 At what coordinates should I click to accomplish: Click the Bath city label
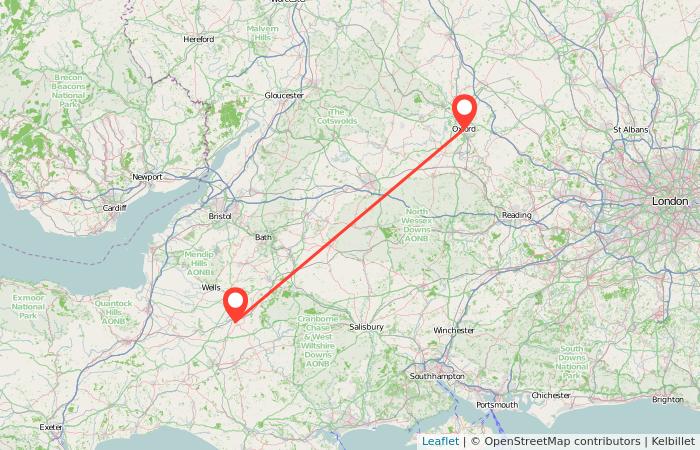(x=263, y=238)
